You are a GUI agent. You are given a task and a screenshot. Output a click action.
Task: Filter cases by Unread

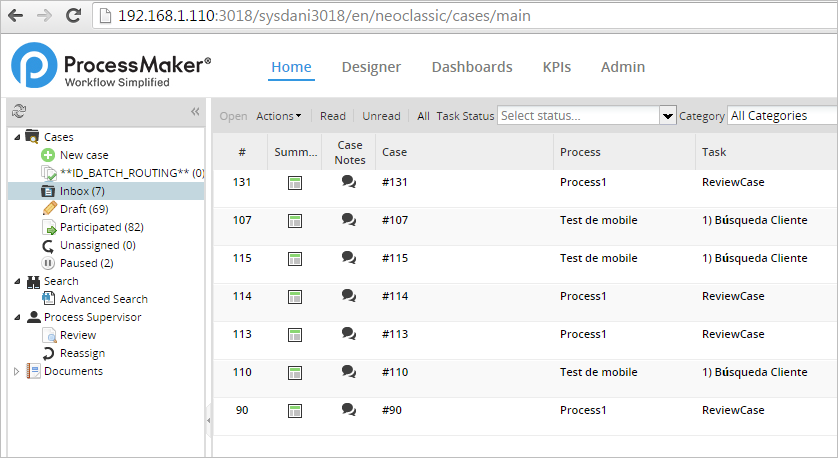pos(381,116)
